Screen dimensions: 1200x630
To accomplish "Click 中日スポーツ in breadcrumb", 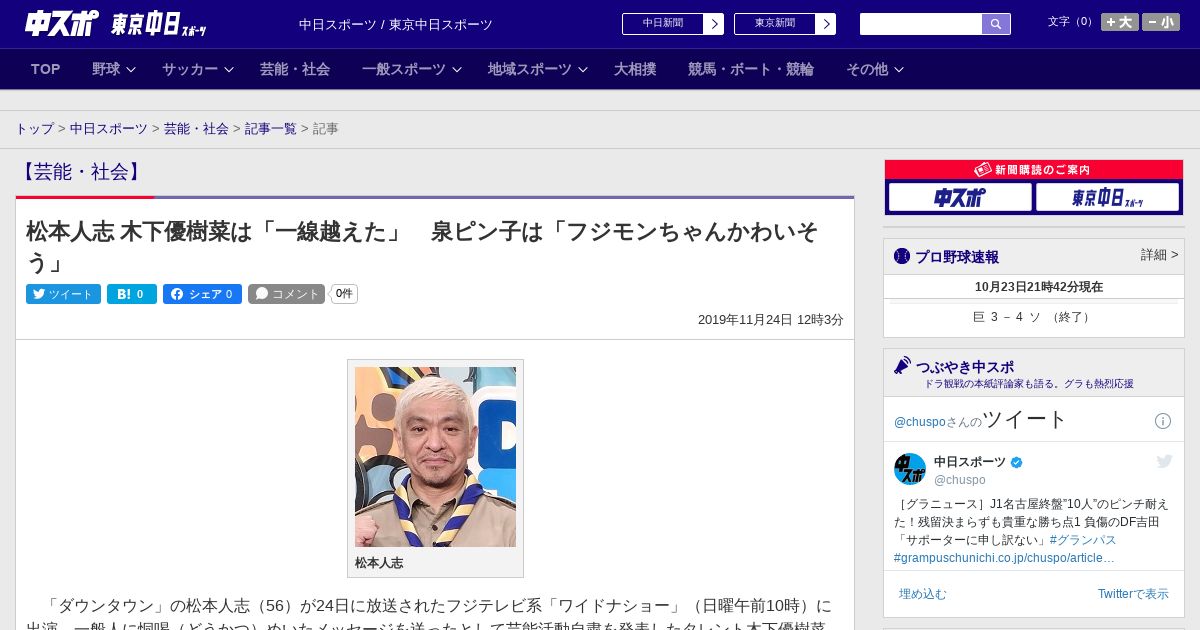I will tap(109, 129).
